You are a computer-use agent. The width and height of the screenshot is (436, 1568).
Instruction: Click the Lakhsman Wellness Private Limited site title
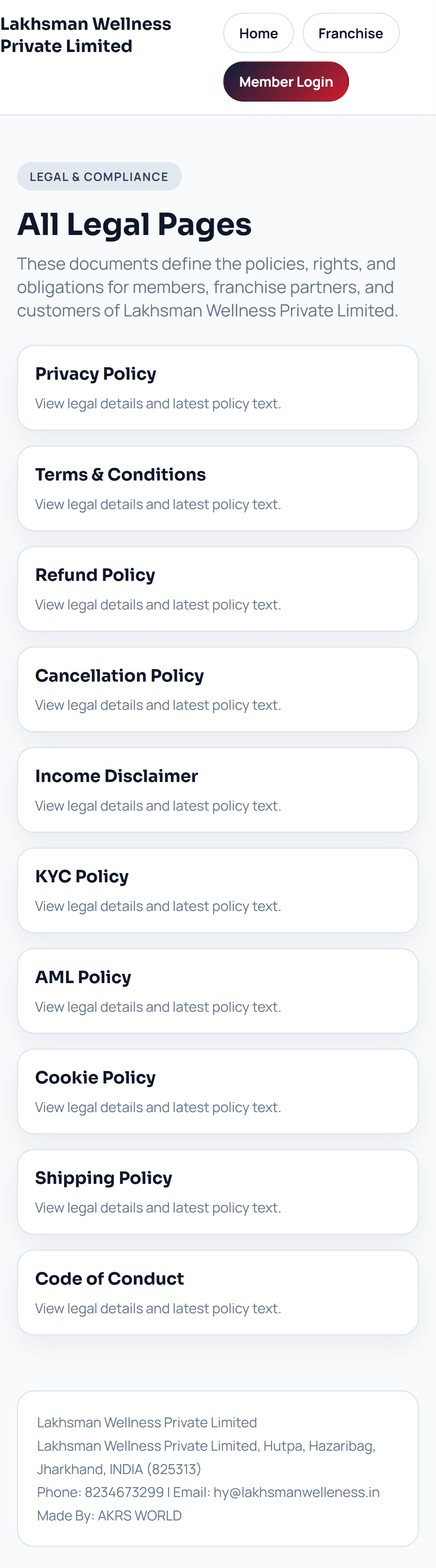click(x=86, y=35)
